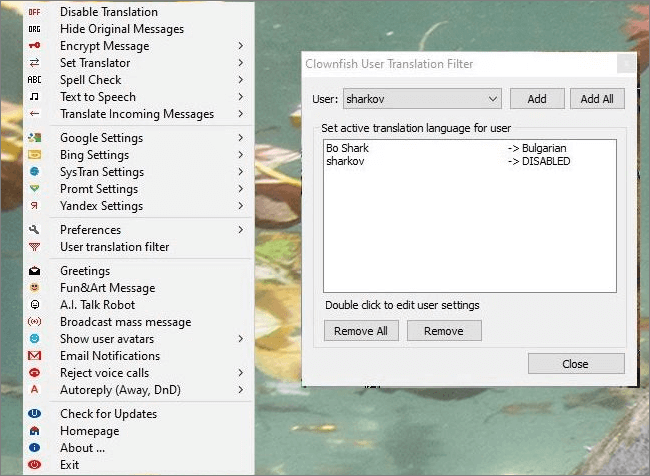Click the Gmail icon beside Email Notifications
650x476 pixels.
[x=34, y=356]
